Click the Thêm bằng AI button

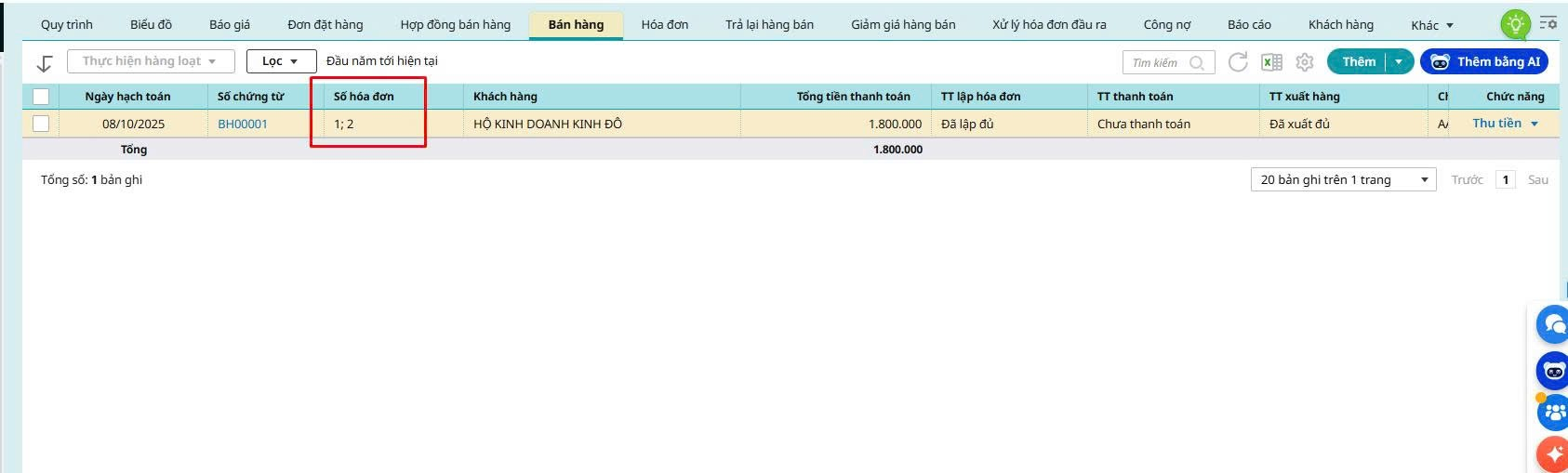click(1485, 61)
